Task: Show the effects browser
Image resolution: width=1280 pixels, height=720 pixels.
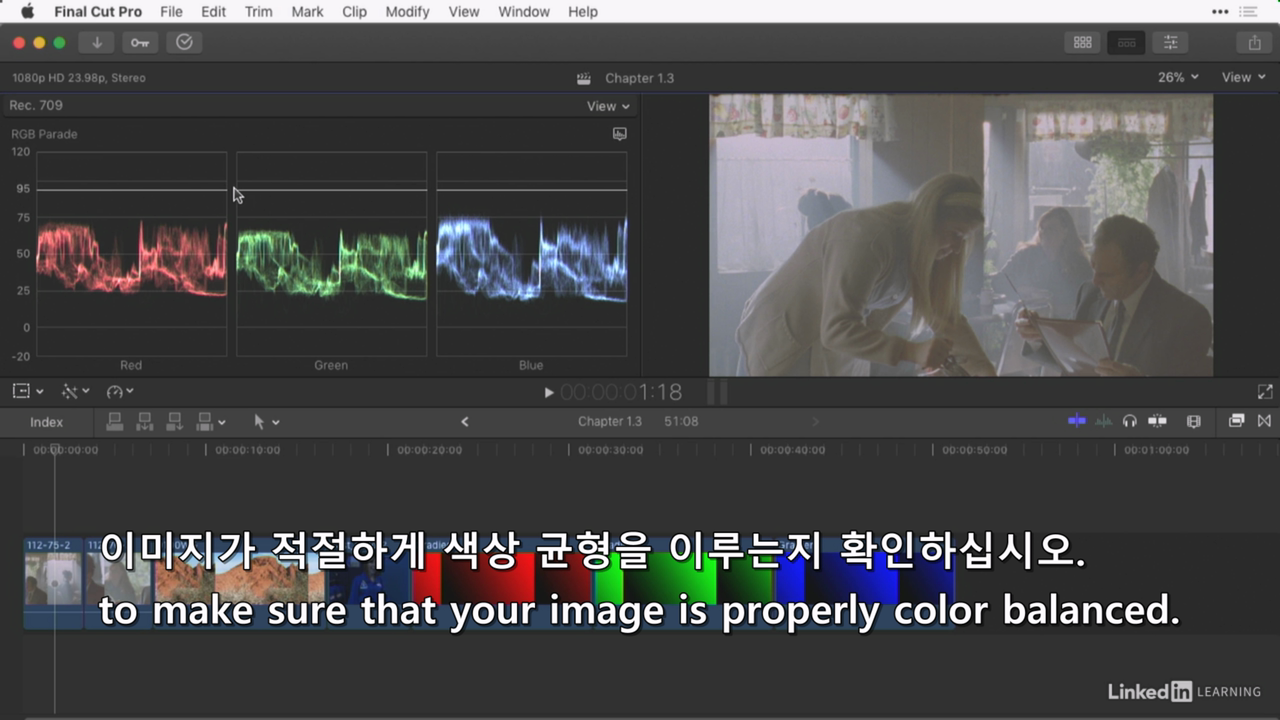Action: coord(1236,421)
